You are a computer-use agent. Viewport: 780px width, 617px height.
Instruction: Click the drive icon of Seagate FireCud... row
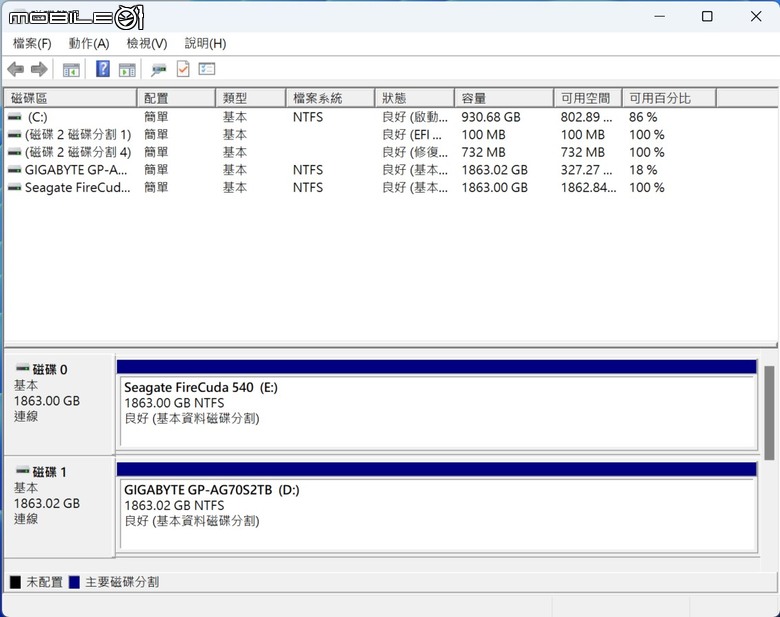coord(15,188)
